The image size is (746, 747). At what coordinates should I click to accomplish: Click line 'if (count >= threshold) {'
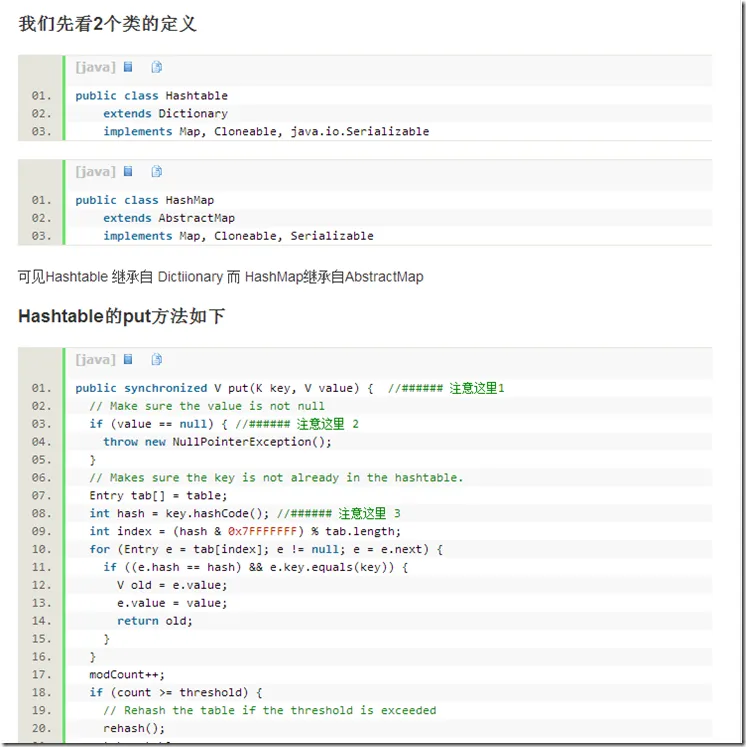(176, 693)
